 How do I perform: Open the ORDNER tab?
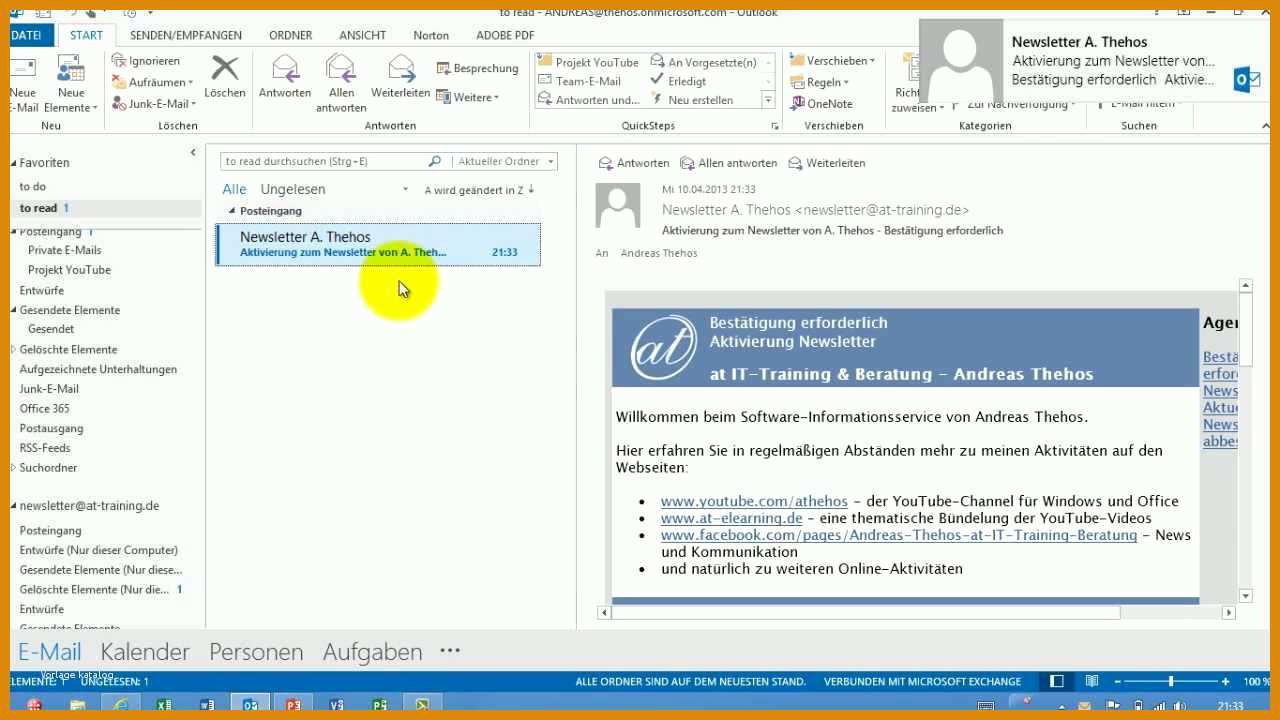tap(290, 35)
